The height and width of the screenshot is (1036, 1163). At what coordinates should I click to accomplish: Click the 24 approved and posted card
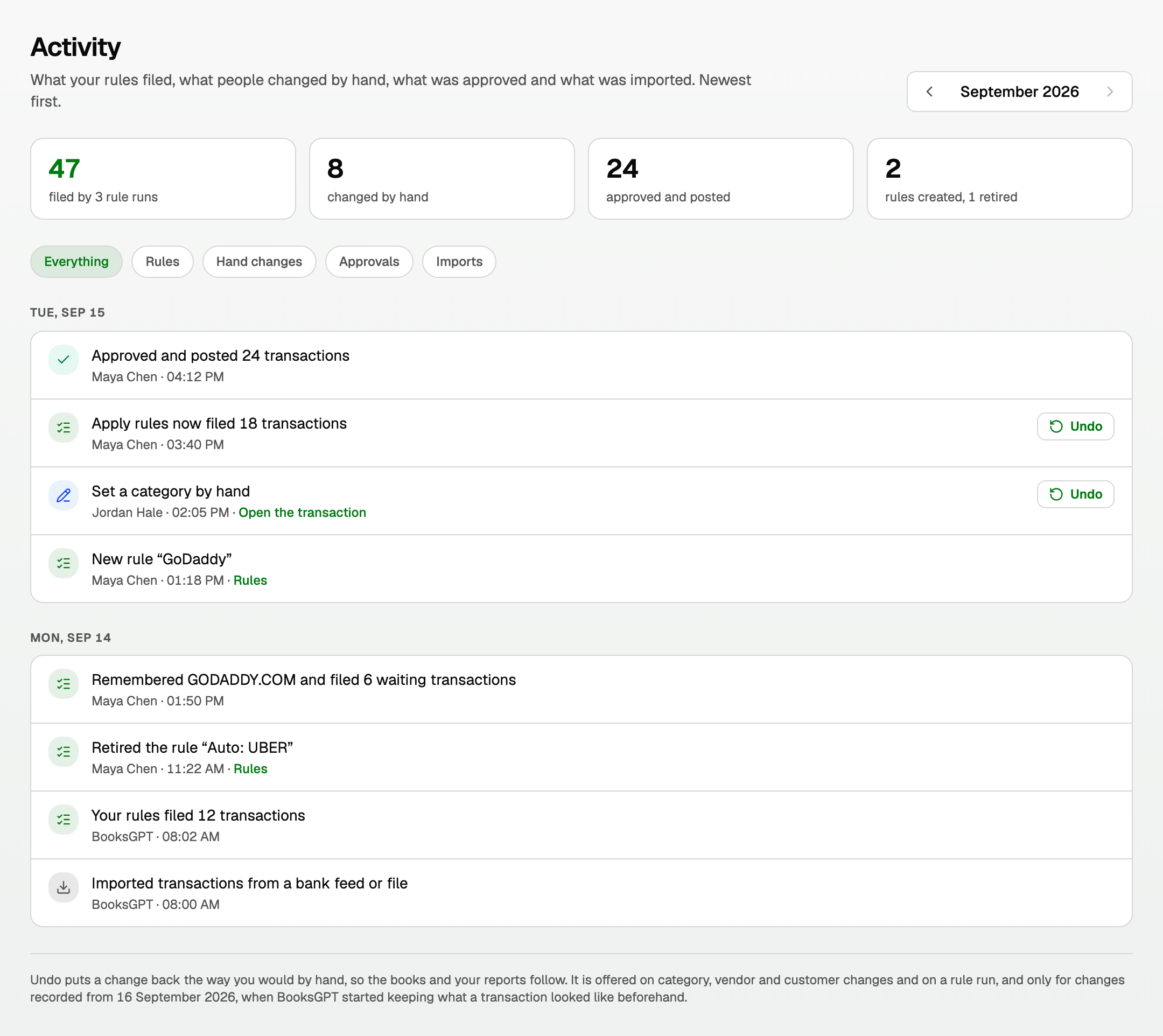[x=721, y=179]
